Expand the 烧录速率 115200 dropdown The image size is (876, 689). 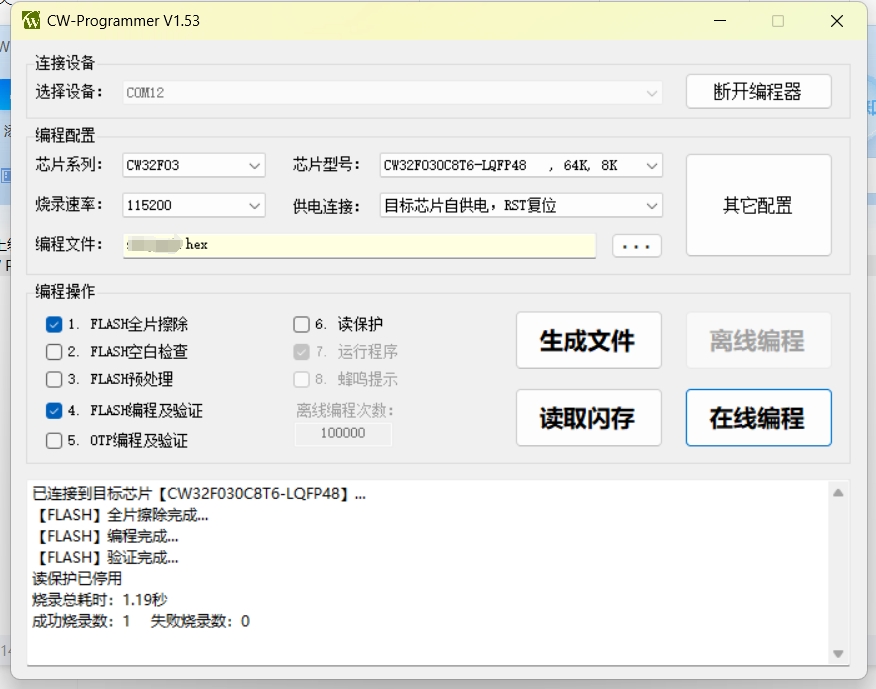[193, 205]
